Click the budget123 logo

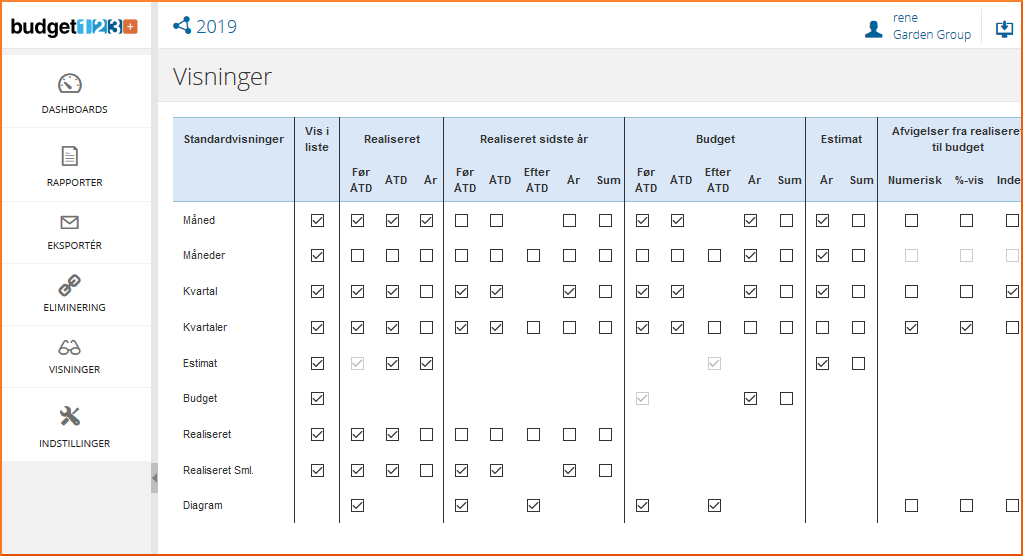(74, 27)
